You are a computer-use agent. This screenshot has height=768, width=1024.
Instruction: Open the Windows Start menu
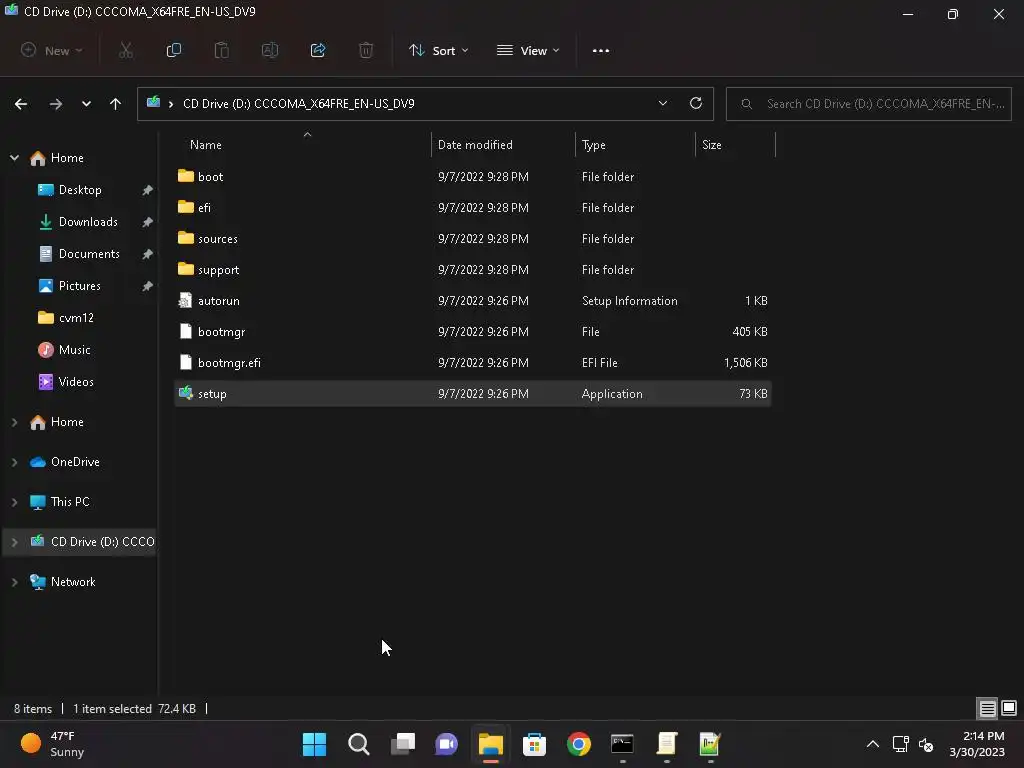pyautogui.click(x=314, y=744)
